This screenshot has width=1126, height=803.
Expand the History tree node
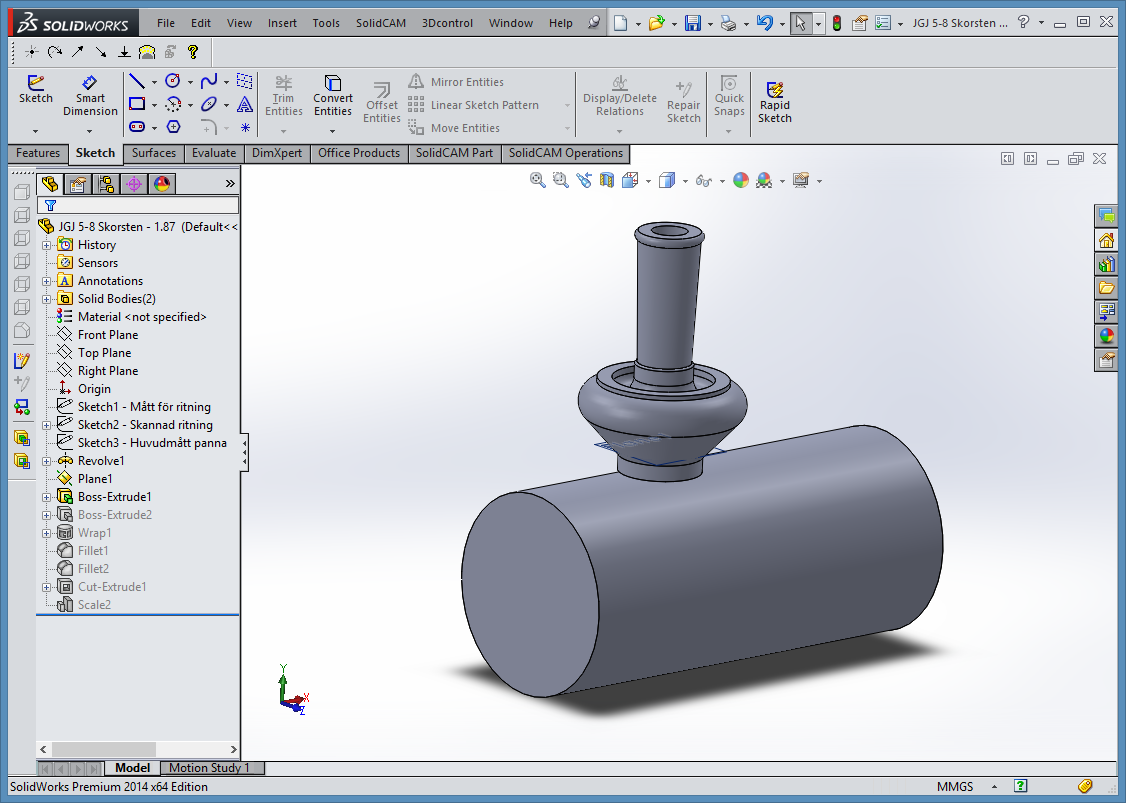(x=47, y=245)
